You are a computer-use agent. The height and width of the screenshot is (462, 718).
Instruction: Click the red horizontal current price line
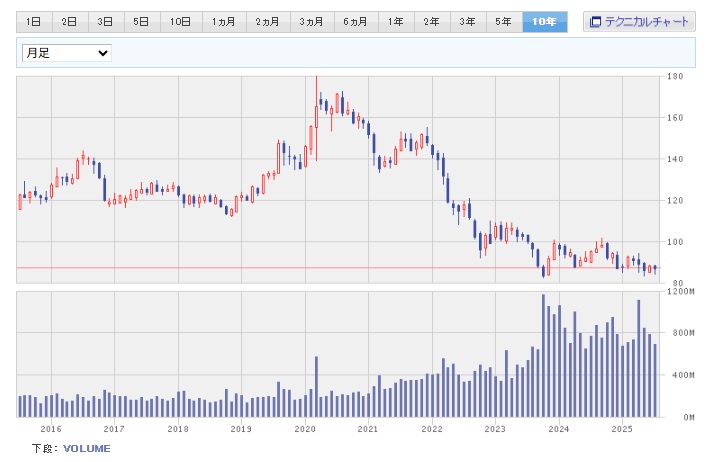338,267
